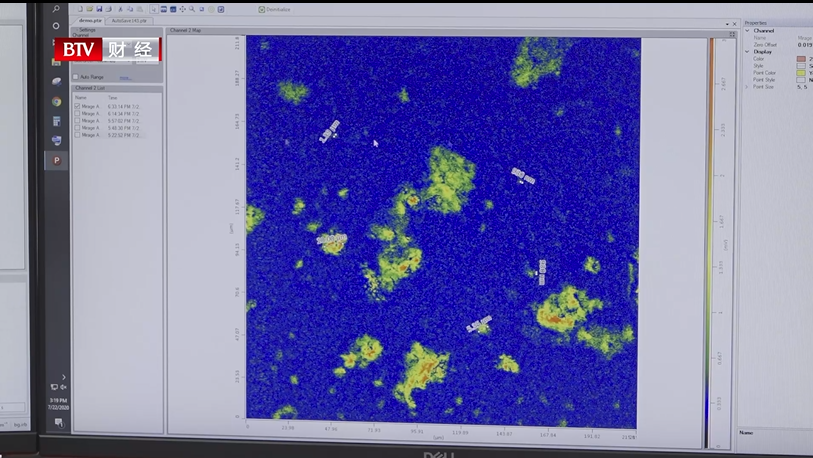Click the pan move-arrows tool
The height and width of the screenshot is (458, 813).
[181, 9]
